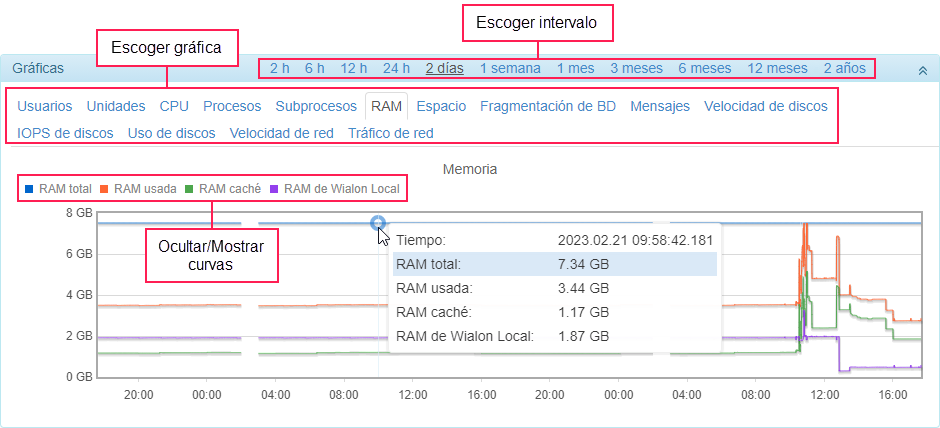Click the RAM de Wialon Local: tooltip label

click(x=465, y=336)
